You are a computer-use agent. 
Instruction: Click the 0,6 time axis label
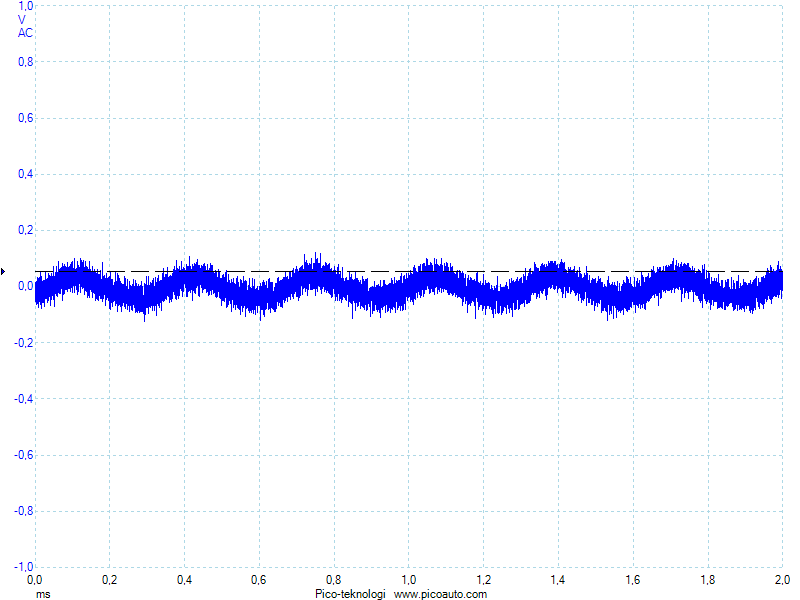coord(259,580)
